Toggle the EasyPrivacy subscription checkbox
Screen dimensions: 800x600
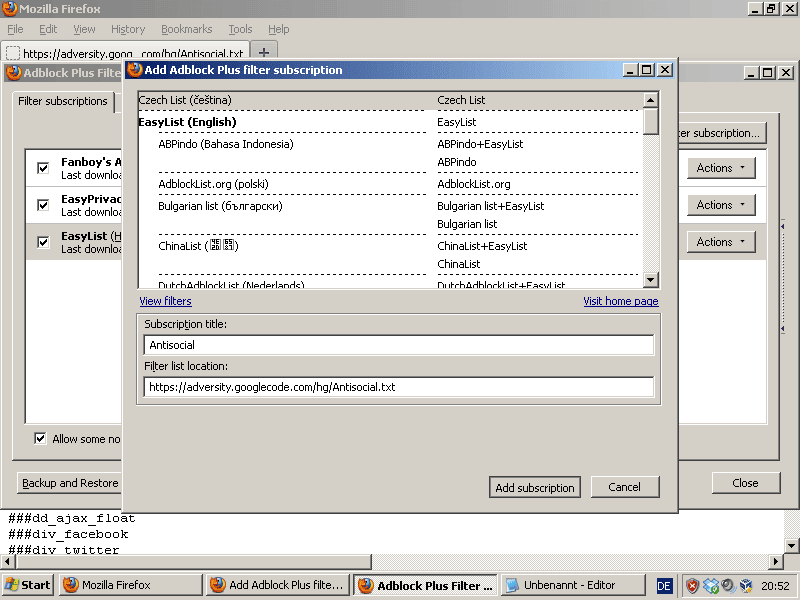(43, 205)
